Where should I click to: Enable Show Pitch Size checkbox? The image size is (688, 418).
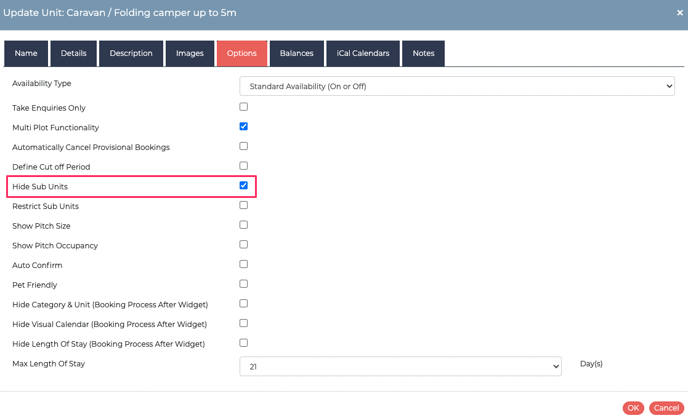click(x=244, y=225)
